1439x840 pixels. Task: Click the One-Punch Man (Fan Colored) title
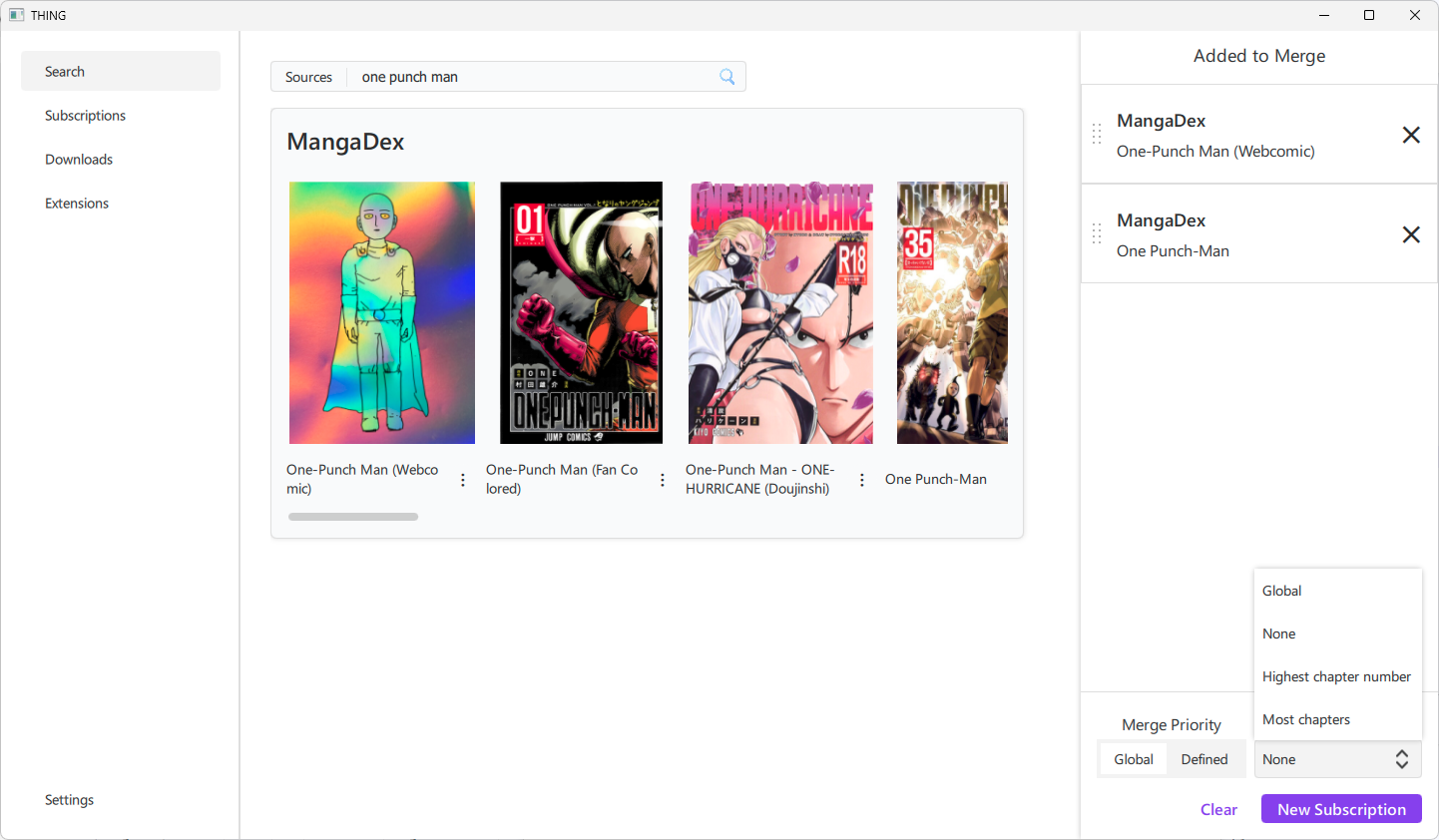tap(562, 479)
